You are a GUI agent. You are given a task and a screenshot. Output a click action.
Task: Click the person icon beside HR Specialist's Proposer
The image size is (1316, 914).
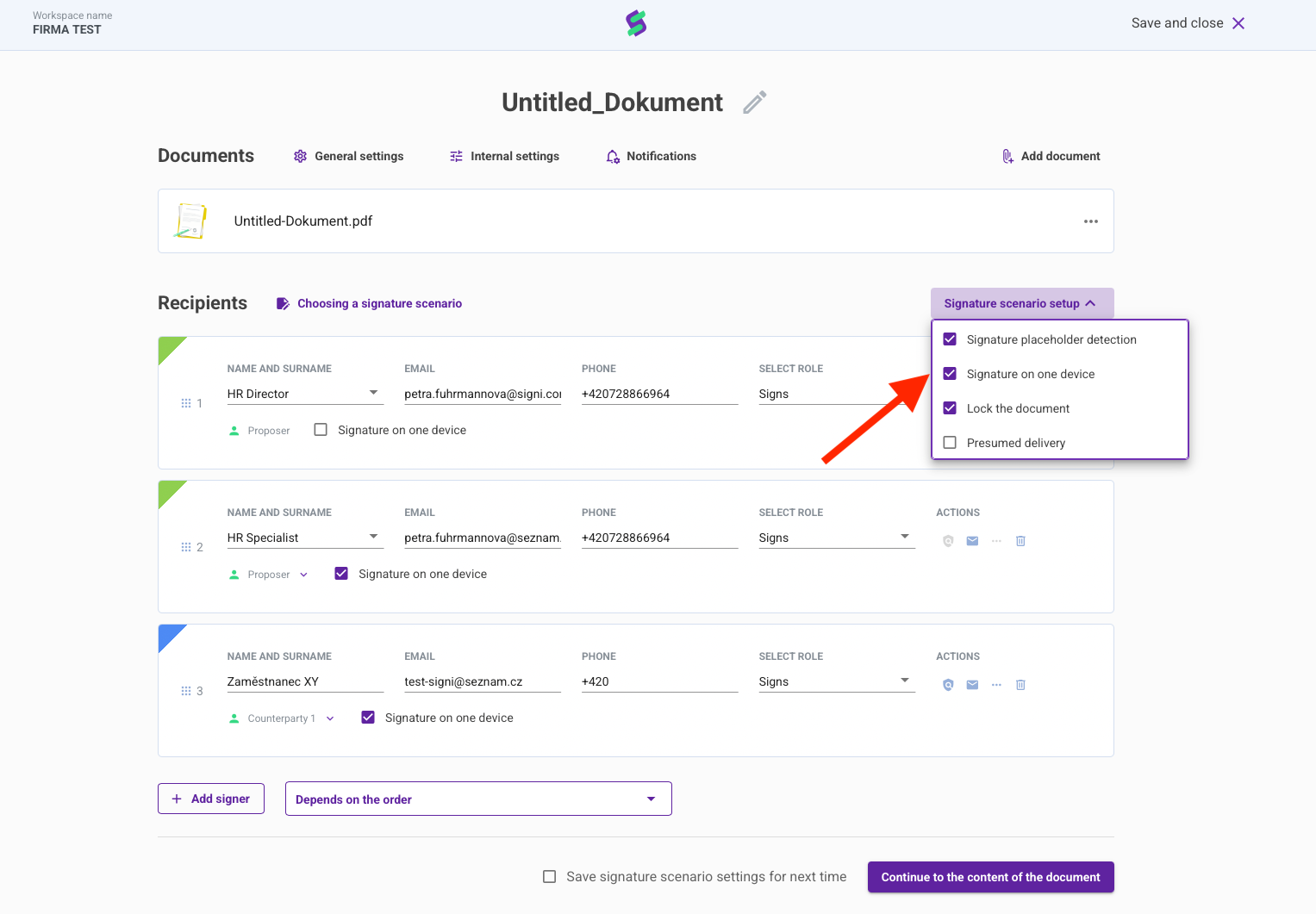click(234, 575)
